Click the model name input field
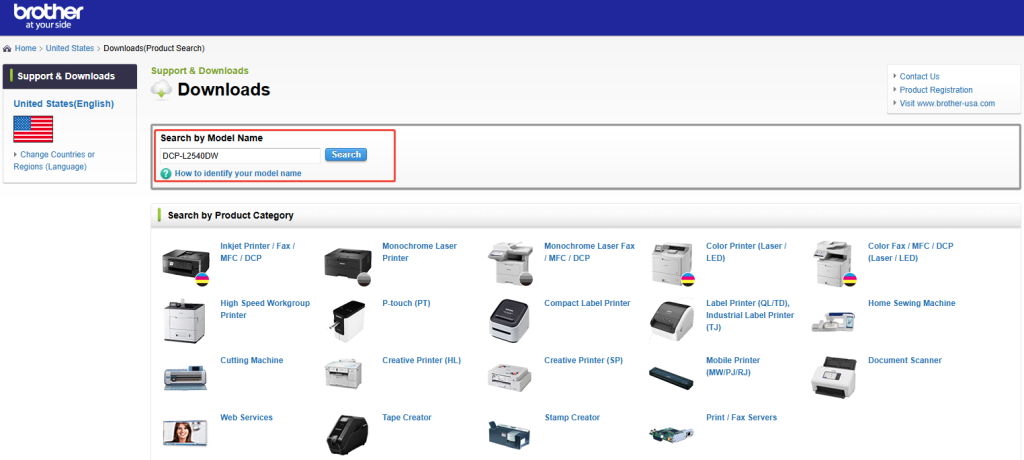The image size is (1024, 460). [240, 156]
